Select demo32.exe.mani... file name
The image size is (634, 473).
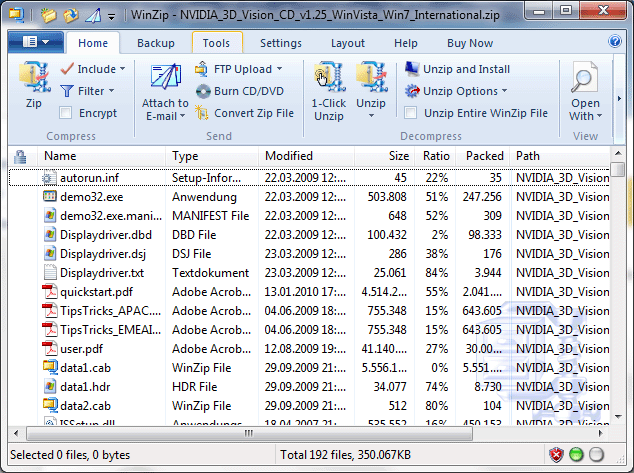[x=111, y=215]
